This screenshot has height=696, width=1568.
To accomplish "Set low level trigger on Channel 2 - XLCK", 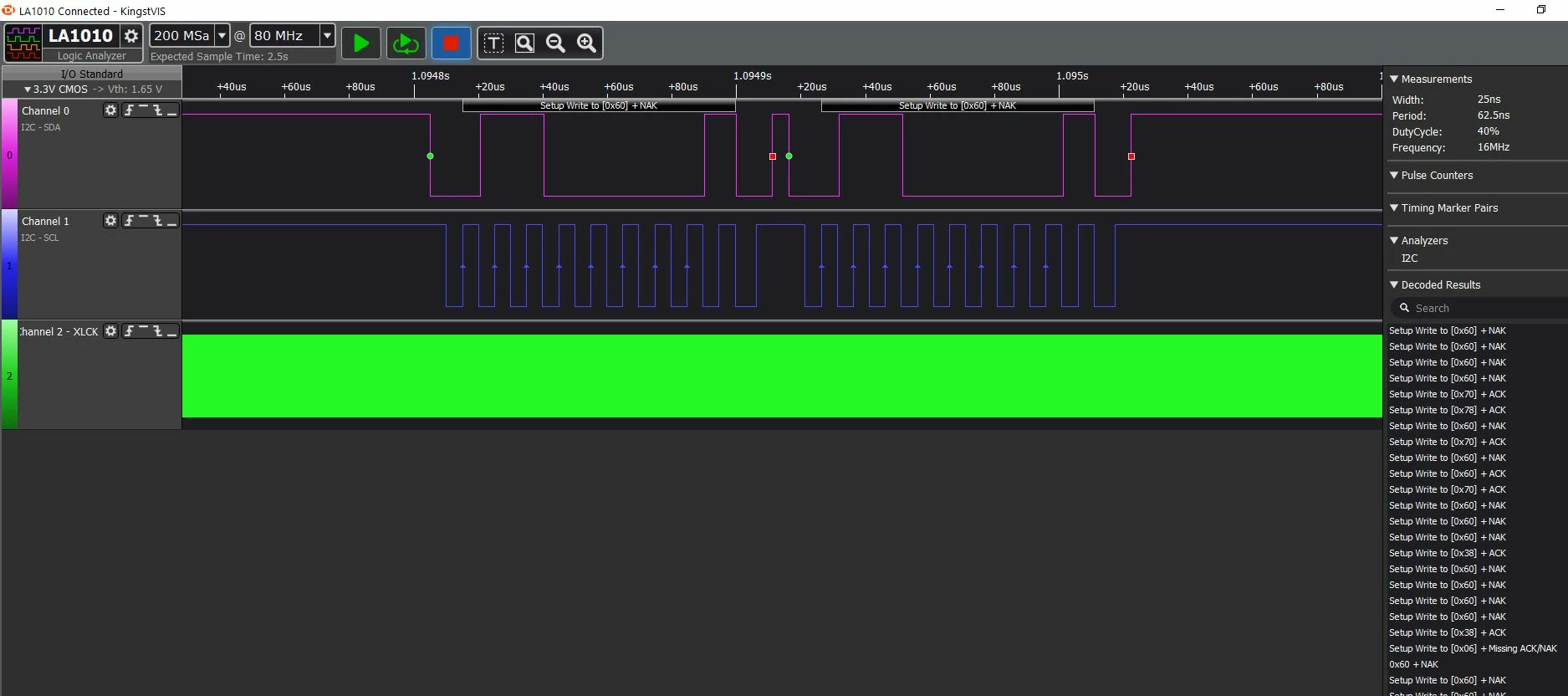I will 171,331.
